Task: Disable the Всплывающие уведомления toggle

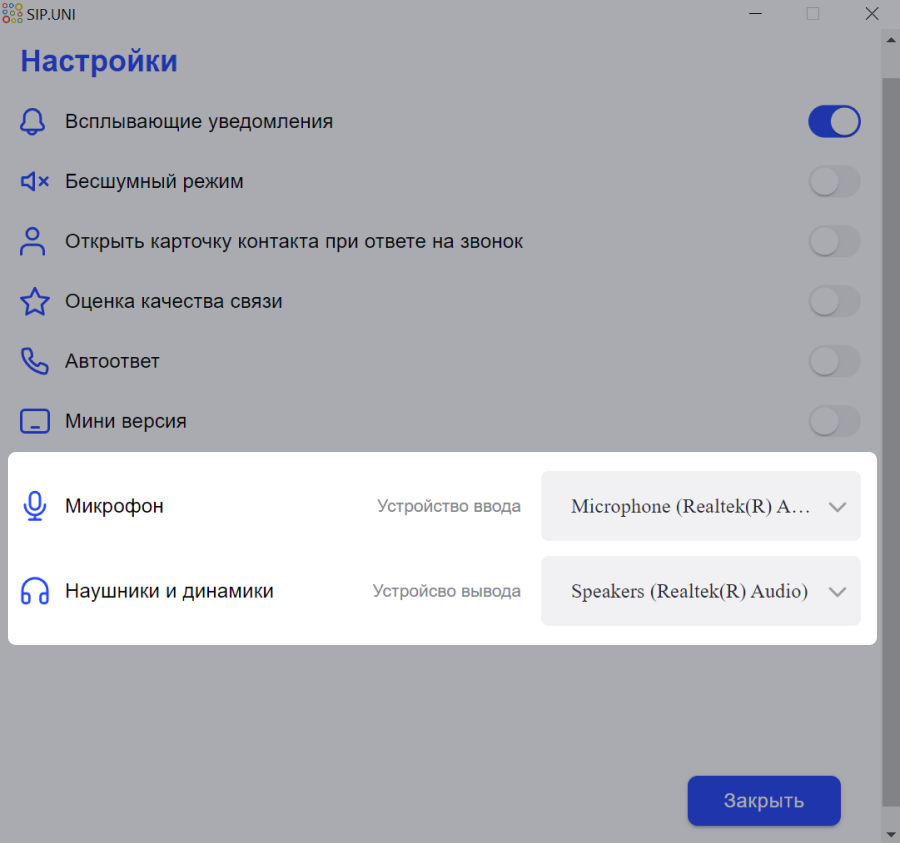Action: 834,122
